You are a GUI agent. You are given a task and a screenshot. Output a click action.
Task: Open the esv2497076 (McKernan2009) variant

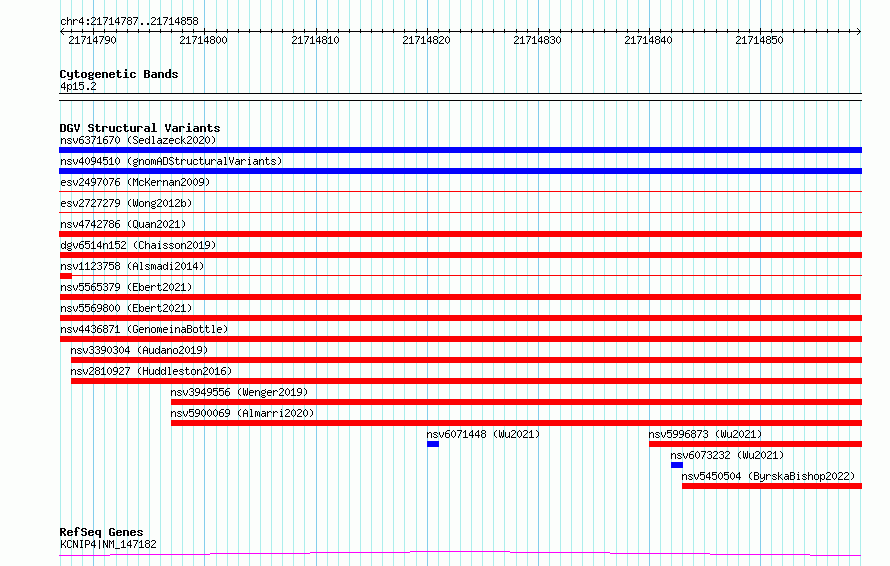[135, 182]
